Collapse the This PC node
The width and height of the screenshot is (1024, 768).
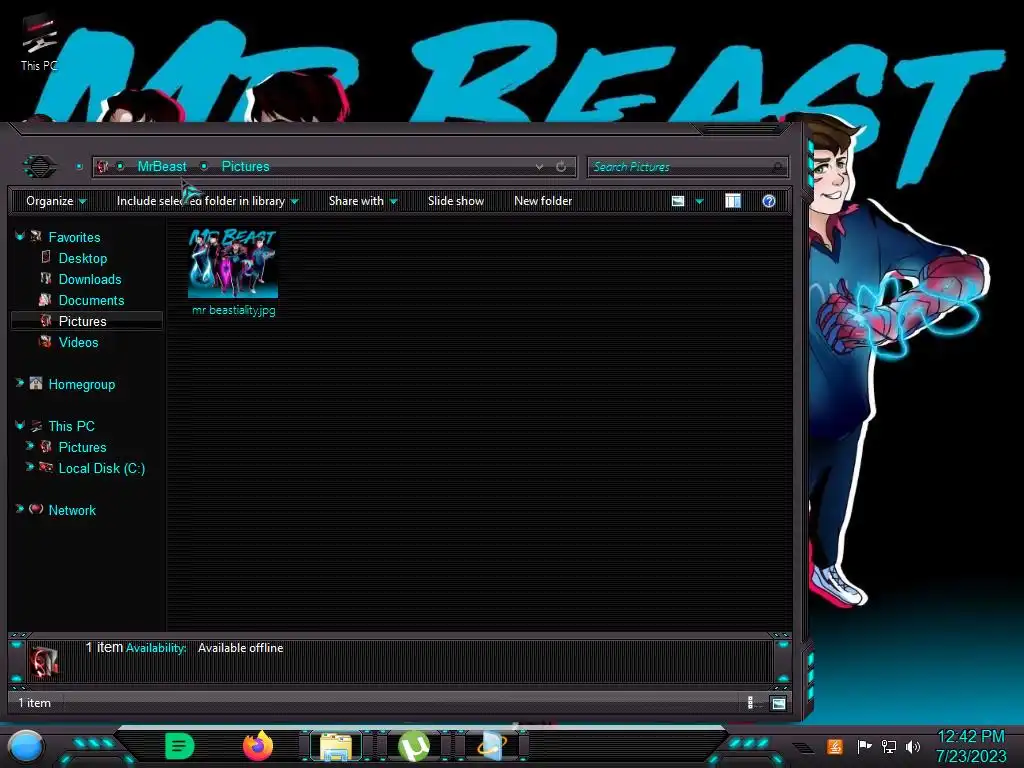20,425
